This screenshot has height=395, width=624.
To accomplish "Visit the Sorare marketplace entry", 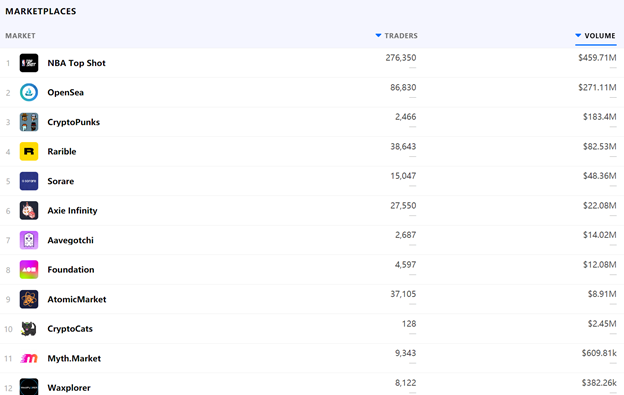I will [x=61, y=181].
